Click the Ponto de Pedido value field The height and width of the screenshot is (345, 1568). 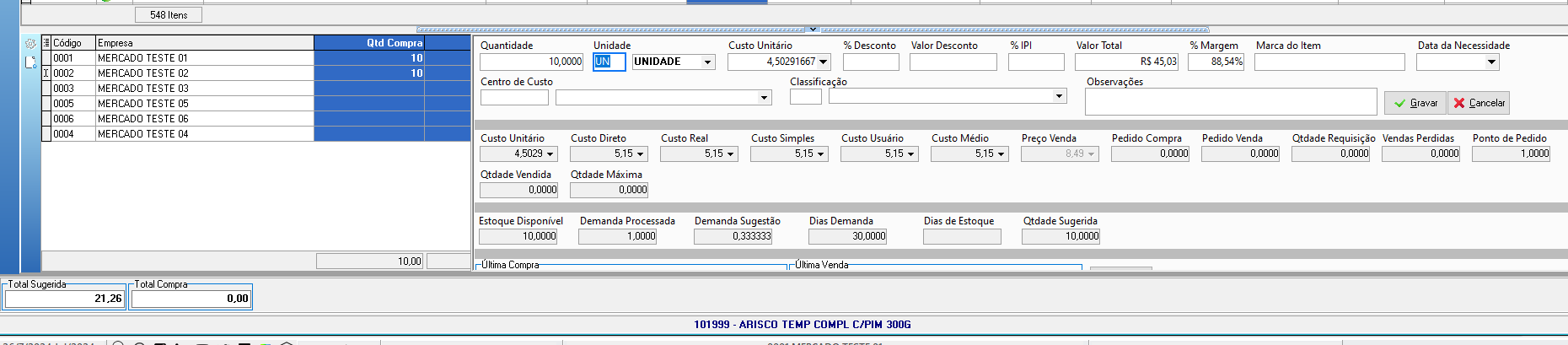point(1512,154)
